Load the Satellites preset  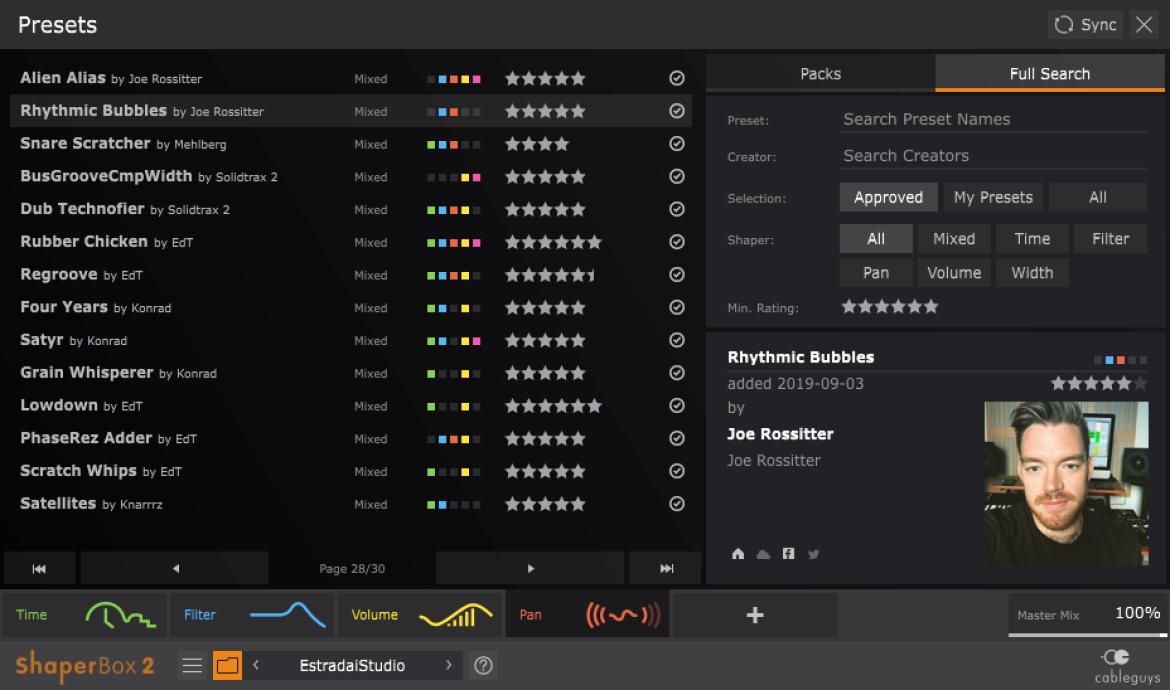coord(351,504)
